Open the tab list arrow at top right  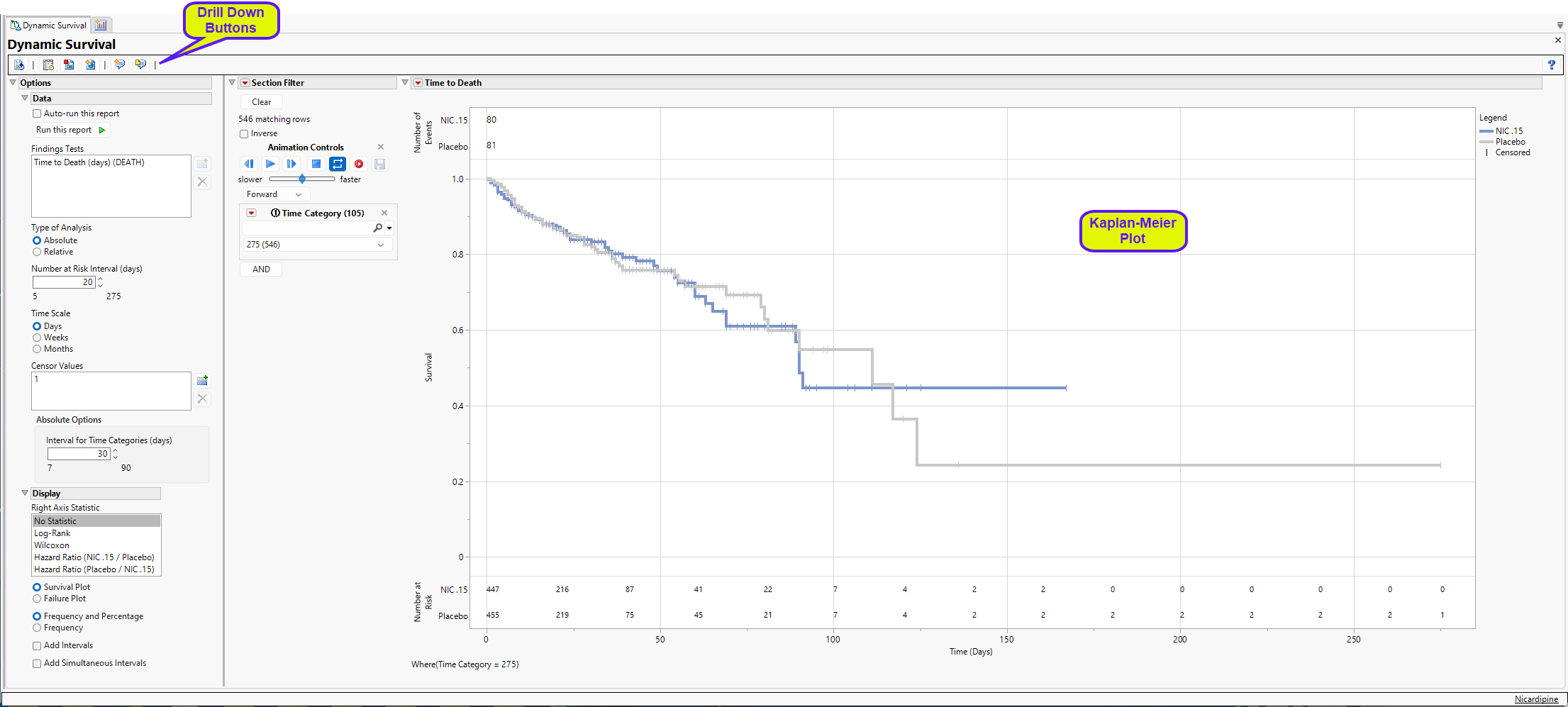click(x=1559, y=26)
